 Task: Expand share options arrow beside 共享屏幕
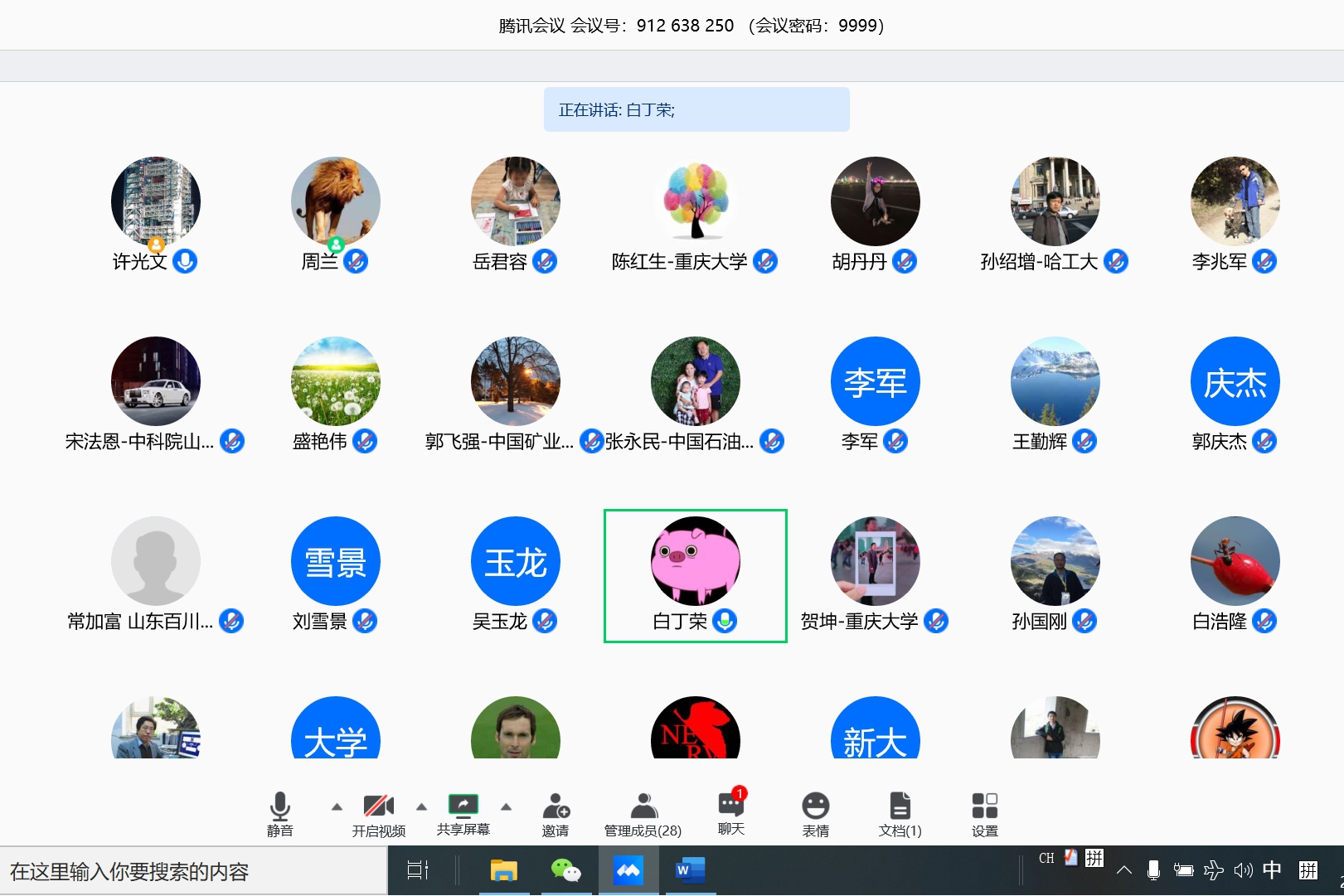click(x=506, y=806)
